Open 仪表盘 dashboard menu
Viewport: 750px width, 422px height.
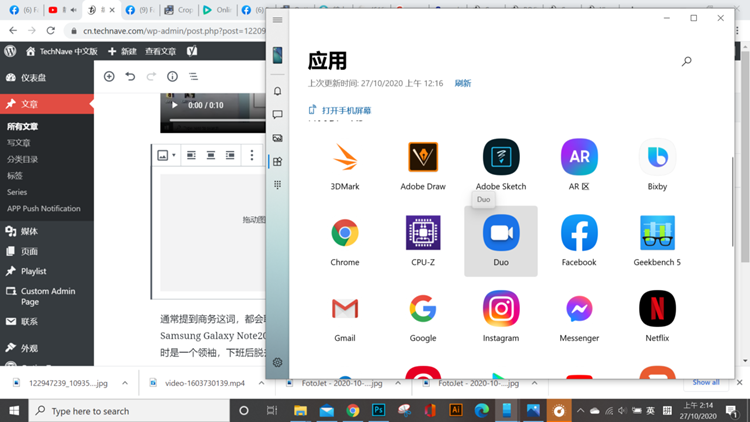(x=47, y=78)
